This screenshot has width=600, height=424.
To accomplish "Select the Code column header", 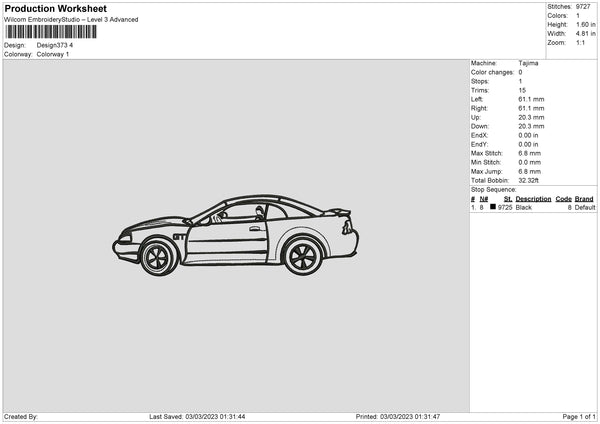I will tap(563, 198).
